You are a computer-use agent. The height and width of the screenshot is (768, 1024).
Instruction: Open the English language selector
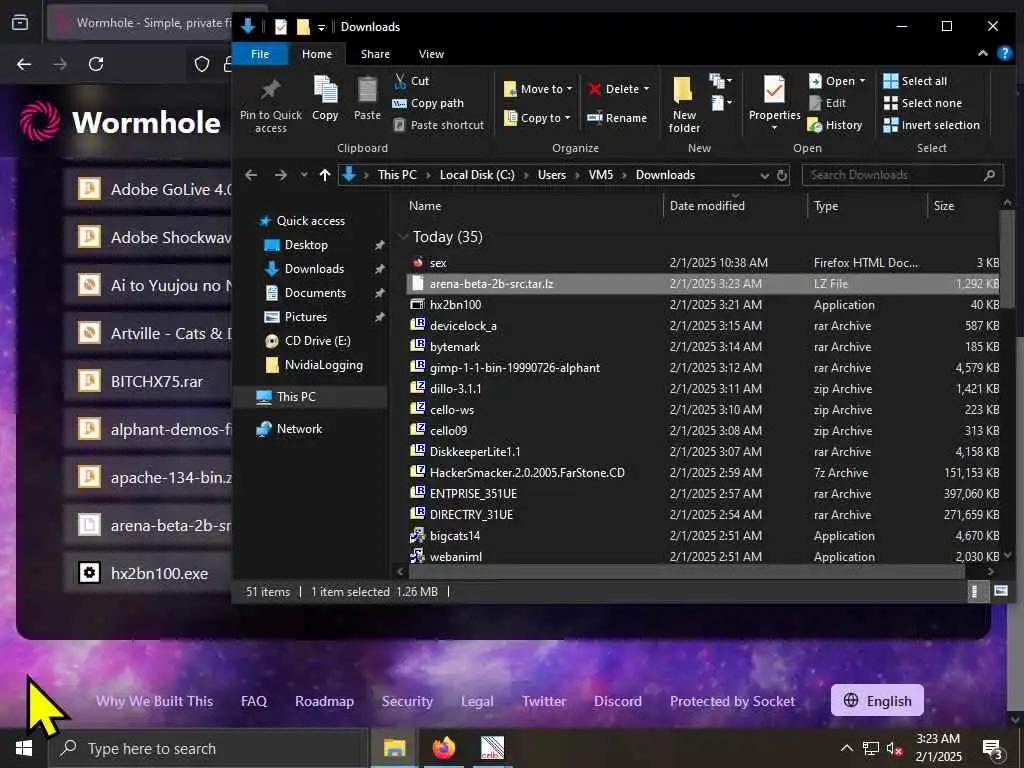pos(877,701)
